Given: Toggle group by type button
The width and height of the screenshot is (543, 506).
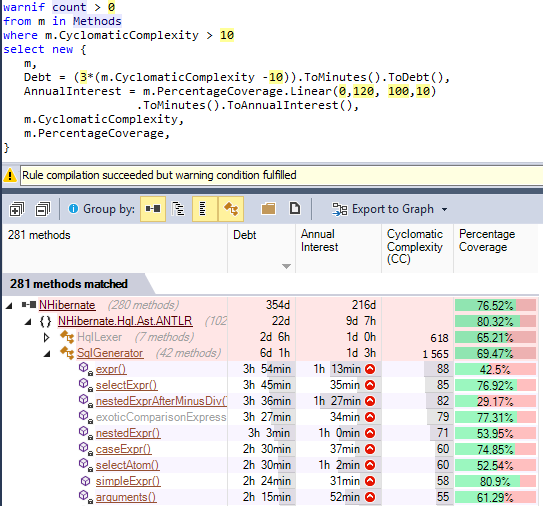Looking at the screenshot, I should pyautogui.click(x=231, y=209).
